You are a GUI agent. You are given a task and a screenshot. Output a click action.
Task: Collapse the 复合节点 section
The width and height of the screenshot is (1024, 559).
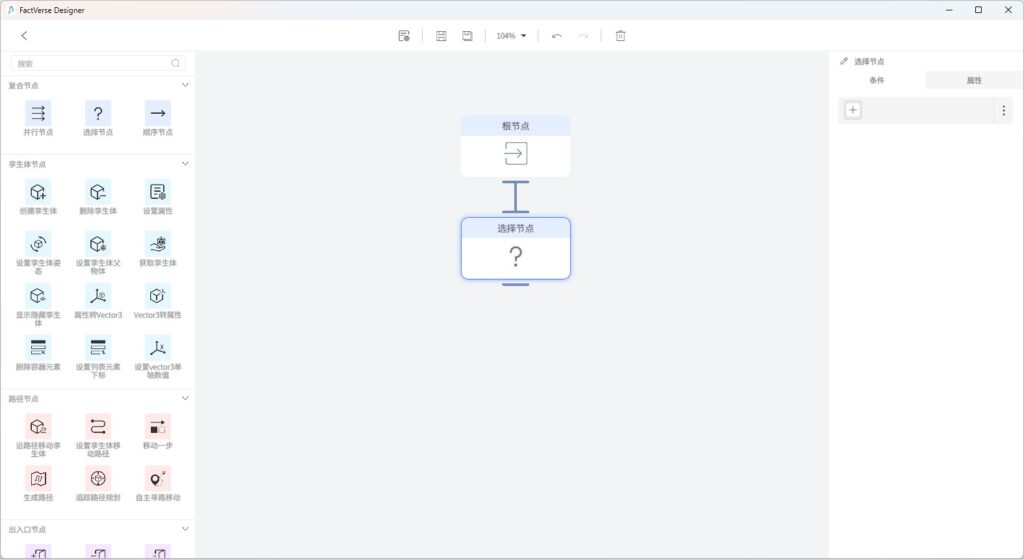[185, 85]
